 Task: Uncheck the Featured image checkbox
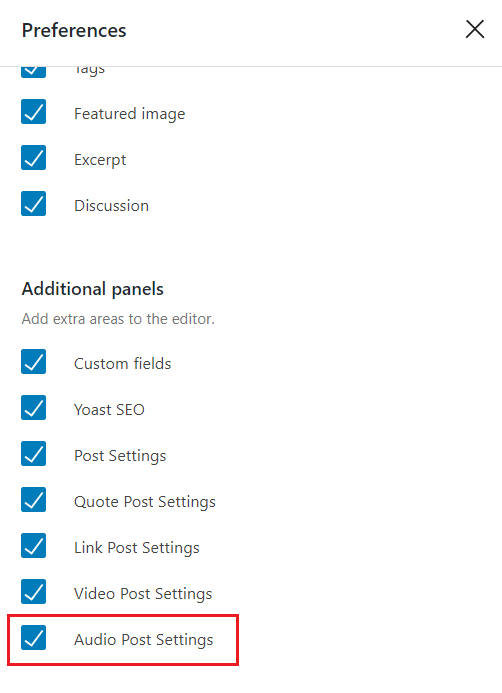click(34, 112)
